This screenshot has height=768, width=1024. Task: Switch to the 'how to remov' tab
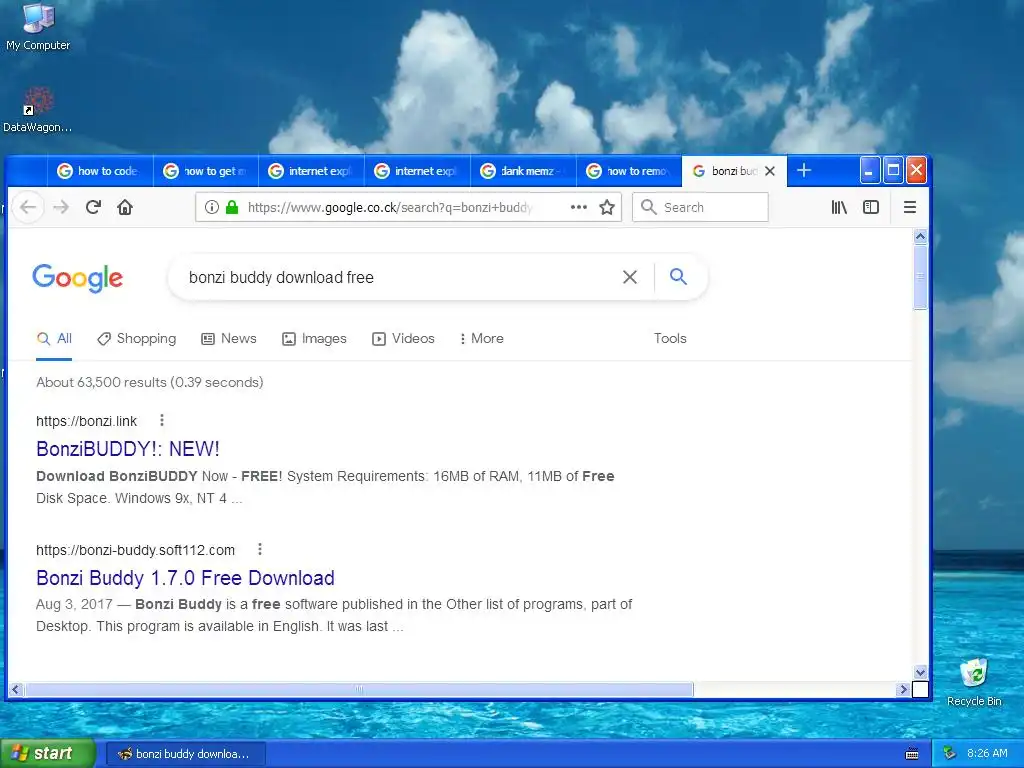[630, 171]
